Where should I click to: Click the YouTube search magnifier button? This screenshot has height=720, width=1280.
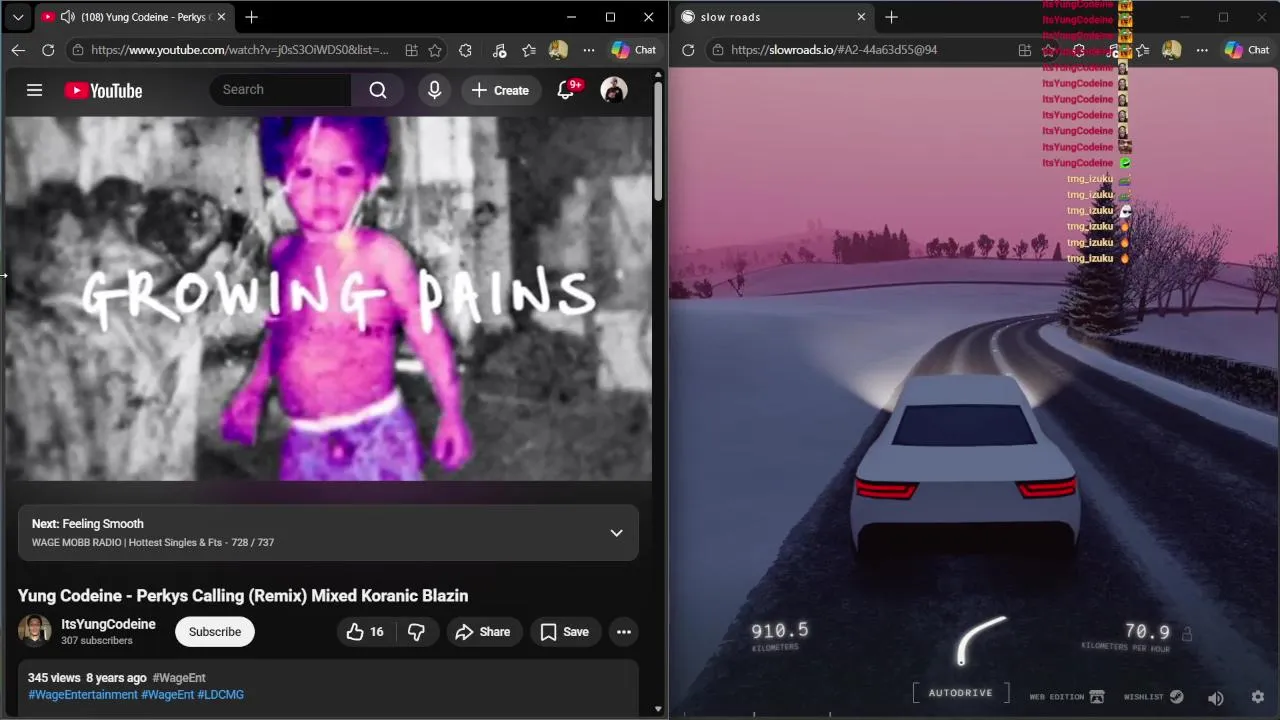(378, 90)
